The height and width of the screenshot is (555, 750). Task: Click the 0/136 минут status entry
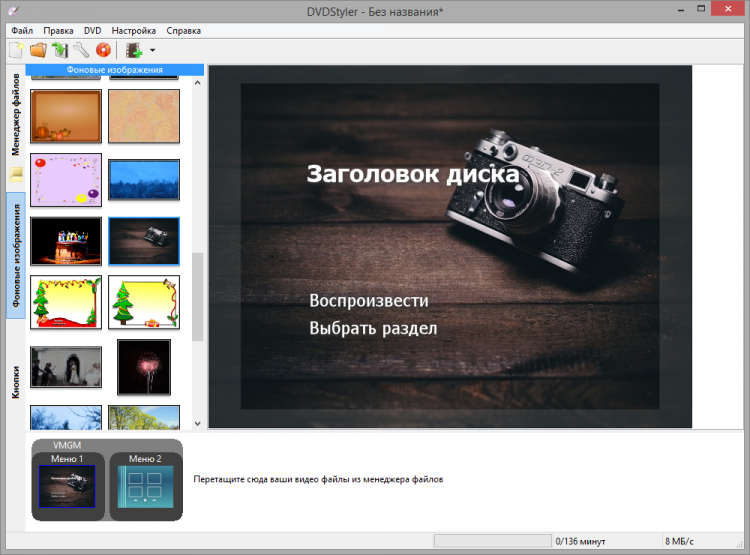[x=580, y=541]
